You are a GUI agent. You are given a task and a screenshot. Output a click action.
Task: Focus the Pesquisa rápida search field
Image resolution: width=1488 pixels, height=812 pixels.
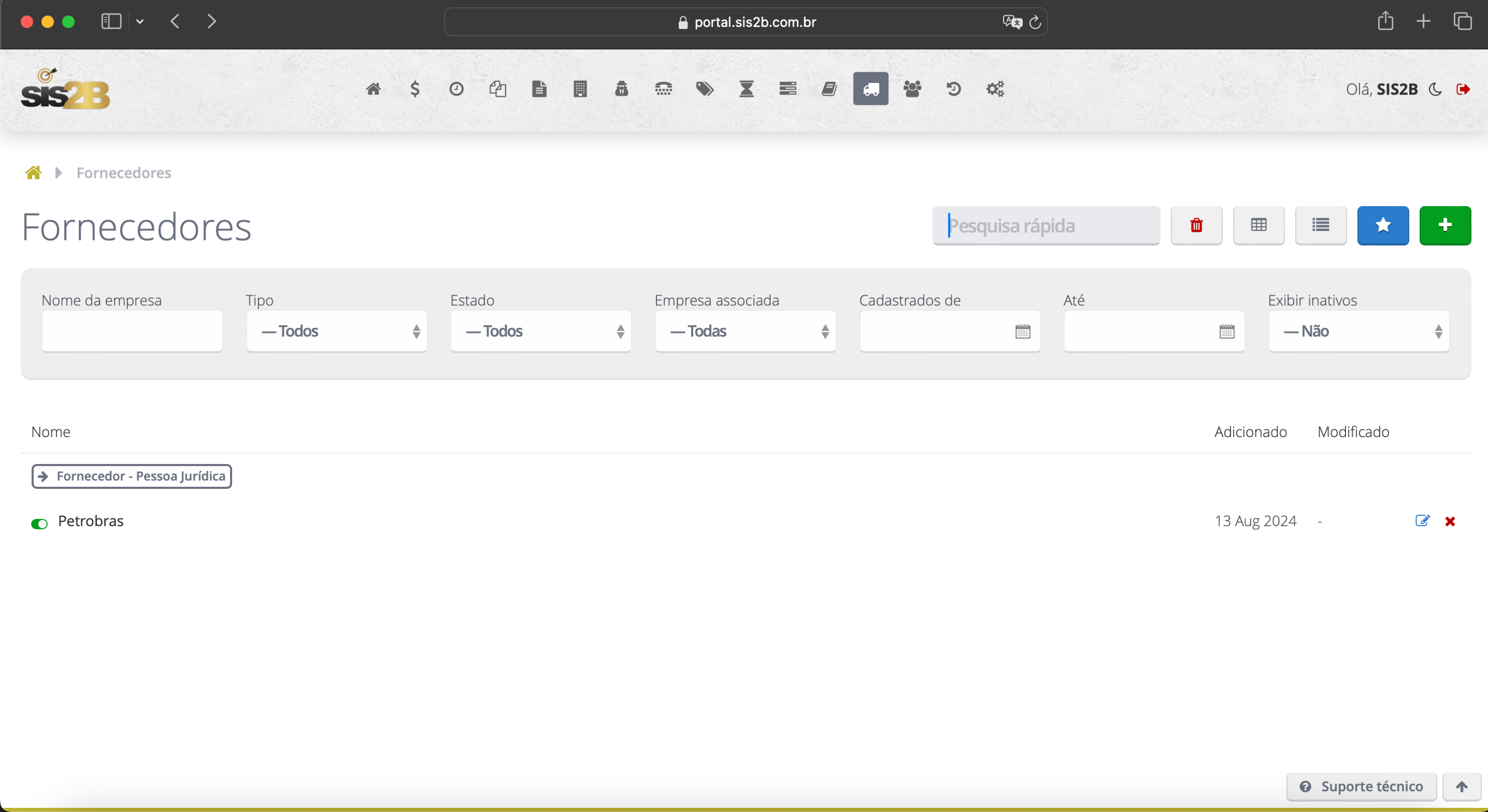1046,225
